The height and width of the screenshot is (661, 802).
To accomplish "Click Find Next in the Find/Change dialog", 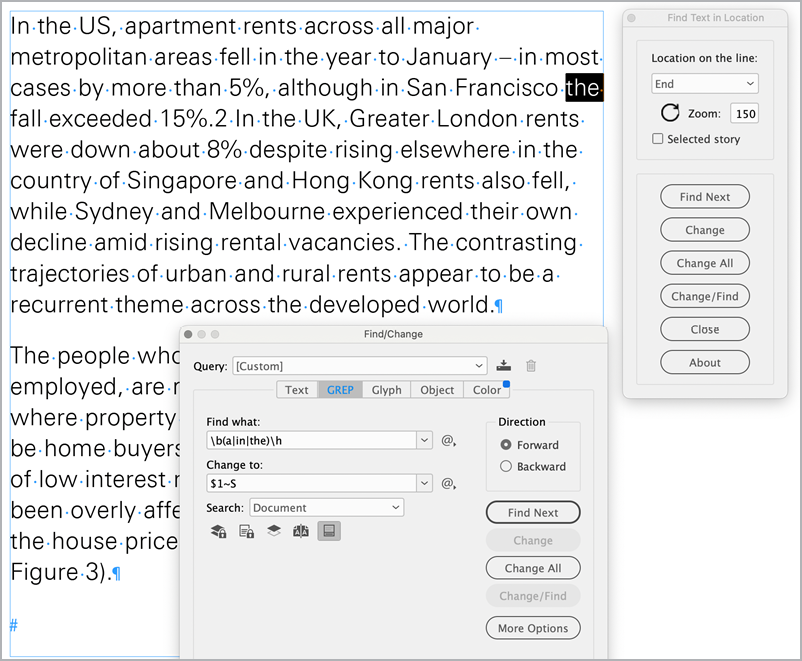I will point(533,513).
